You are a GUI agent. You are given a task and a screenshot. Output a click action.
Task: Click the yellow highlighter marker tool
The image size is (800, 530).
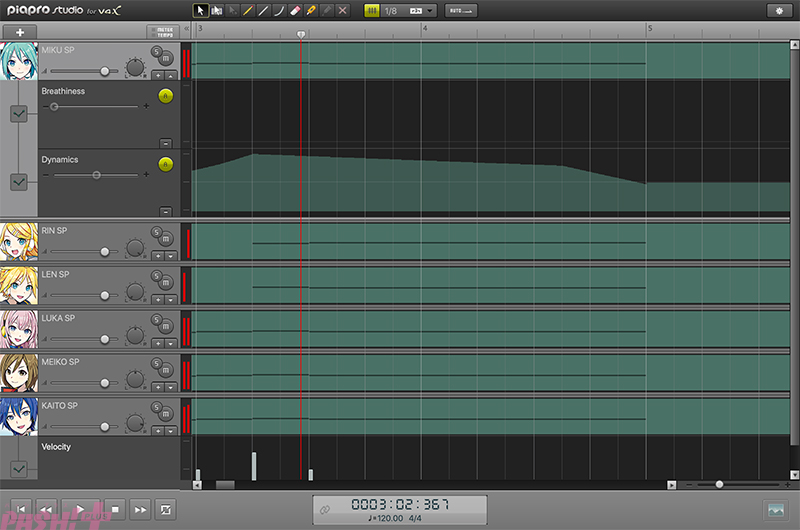[x=311, y=10]
